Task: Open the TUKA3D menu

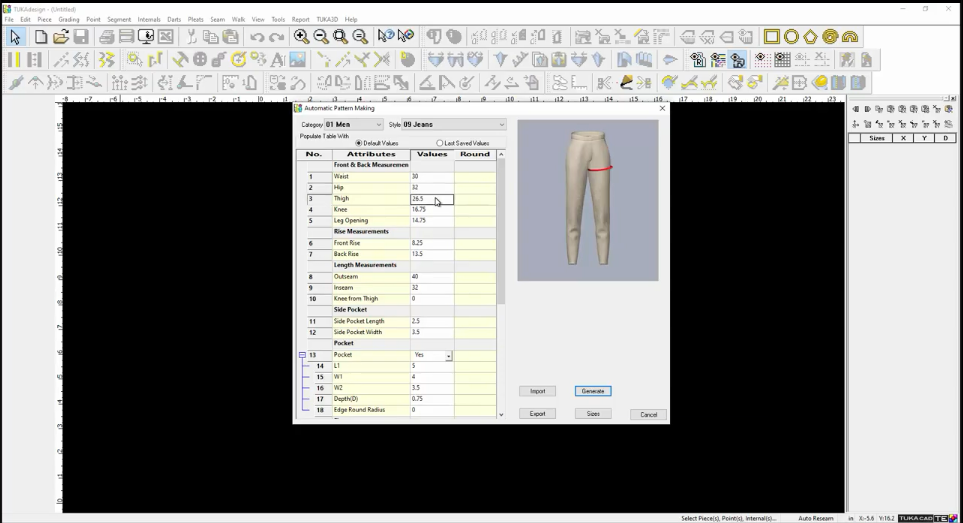Action: click(327, 19)
